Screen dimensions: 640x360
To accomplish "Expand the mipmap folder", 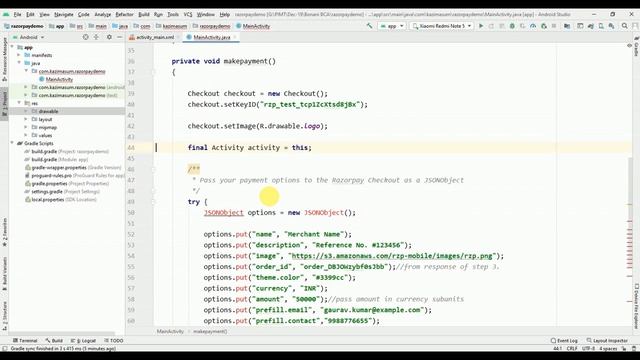I will tap(26, 127).
